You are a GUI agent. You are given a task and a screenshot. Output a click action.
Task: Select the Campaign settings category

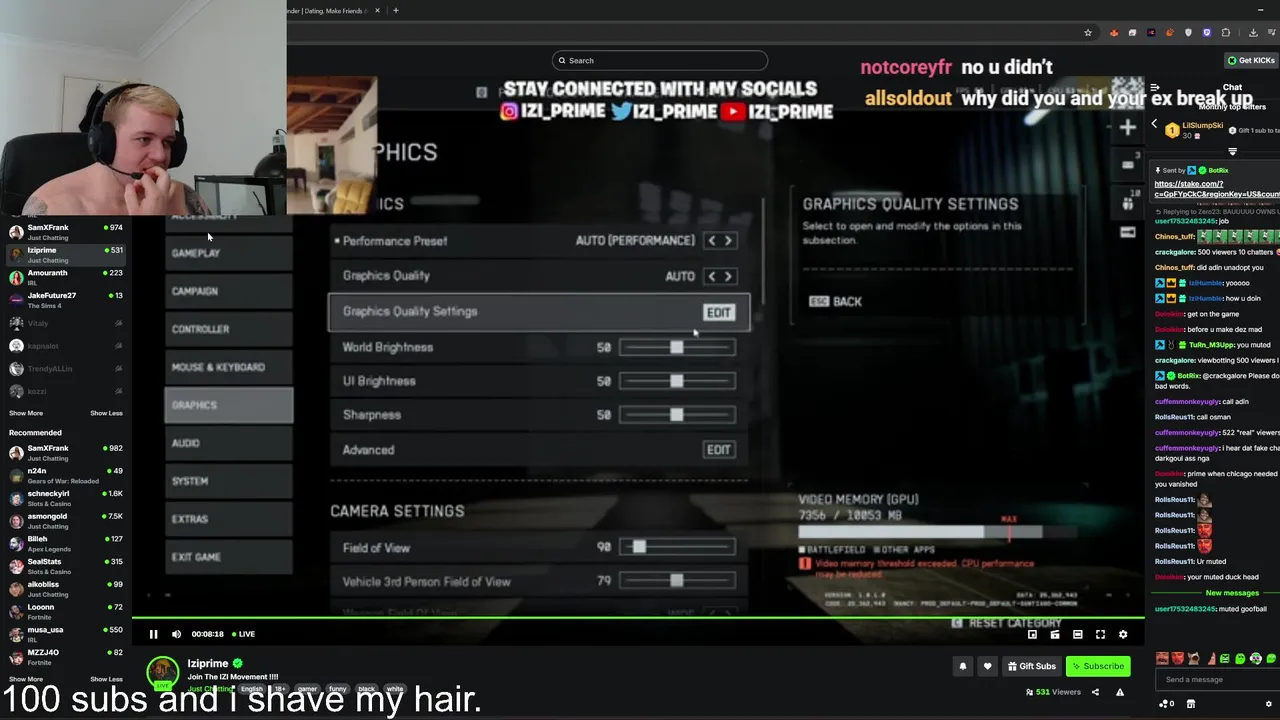(229, 291)
